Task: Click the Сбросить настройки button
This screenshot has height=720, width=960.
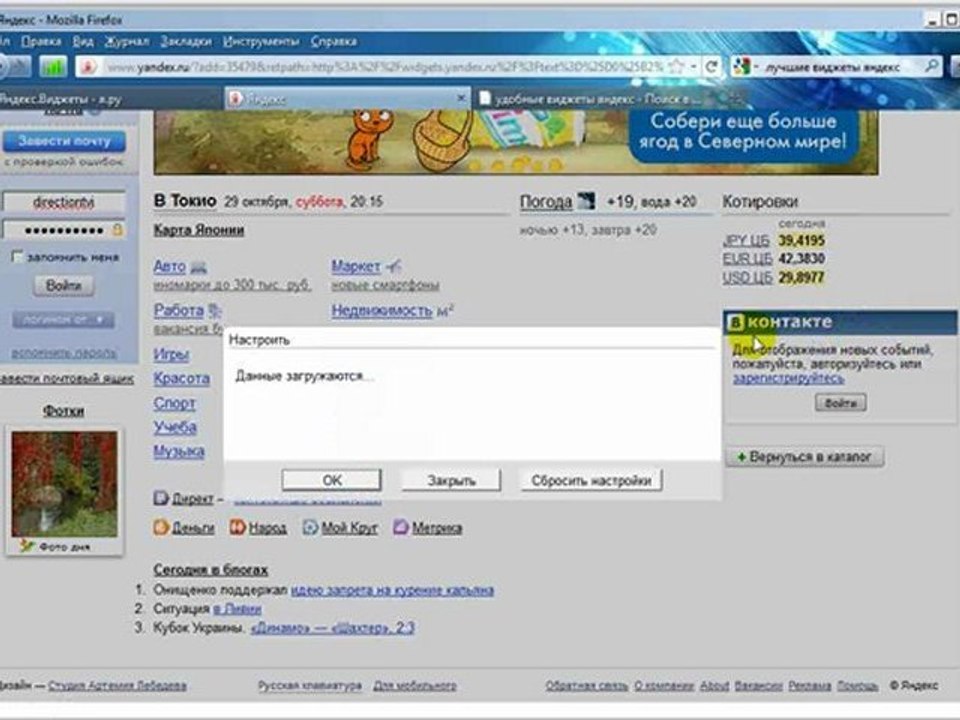Action: pos(591,481)
